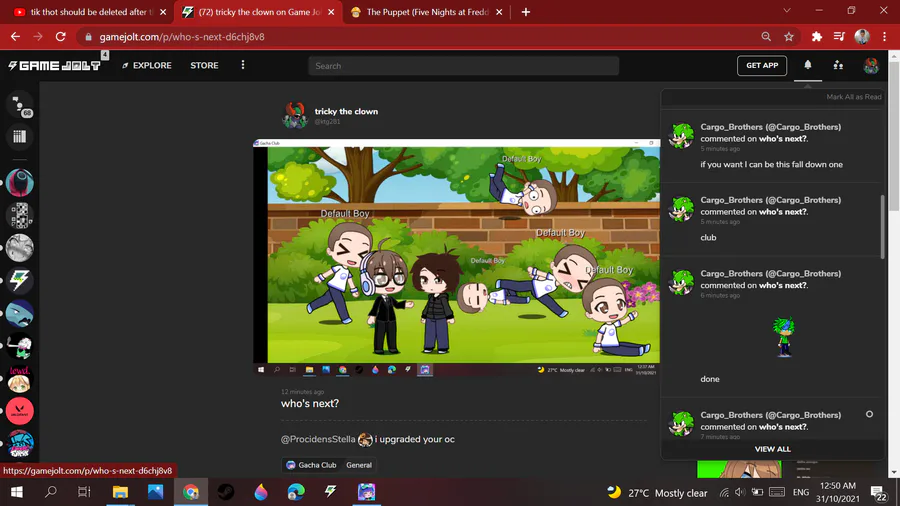Image resolution: width=900 pixels, height=506 pixels.
Task: Open tricky the clown profile name
Action: (346, 111)
